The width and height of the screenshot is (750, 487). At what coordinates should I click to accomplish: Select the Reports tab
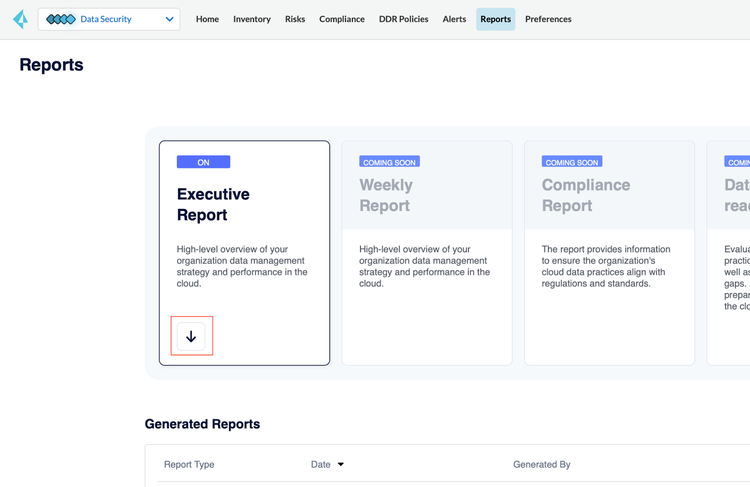click(495, 19)
